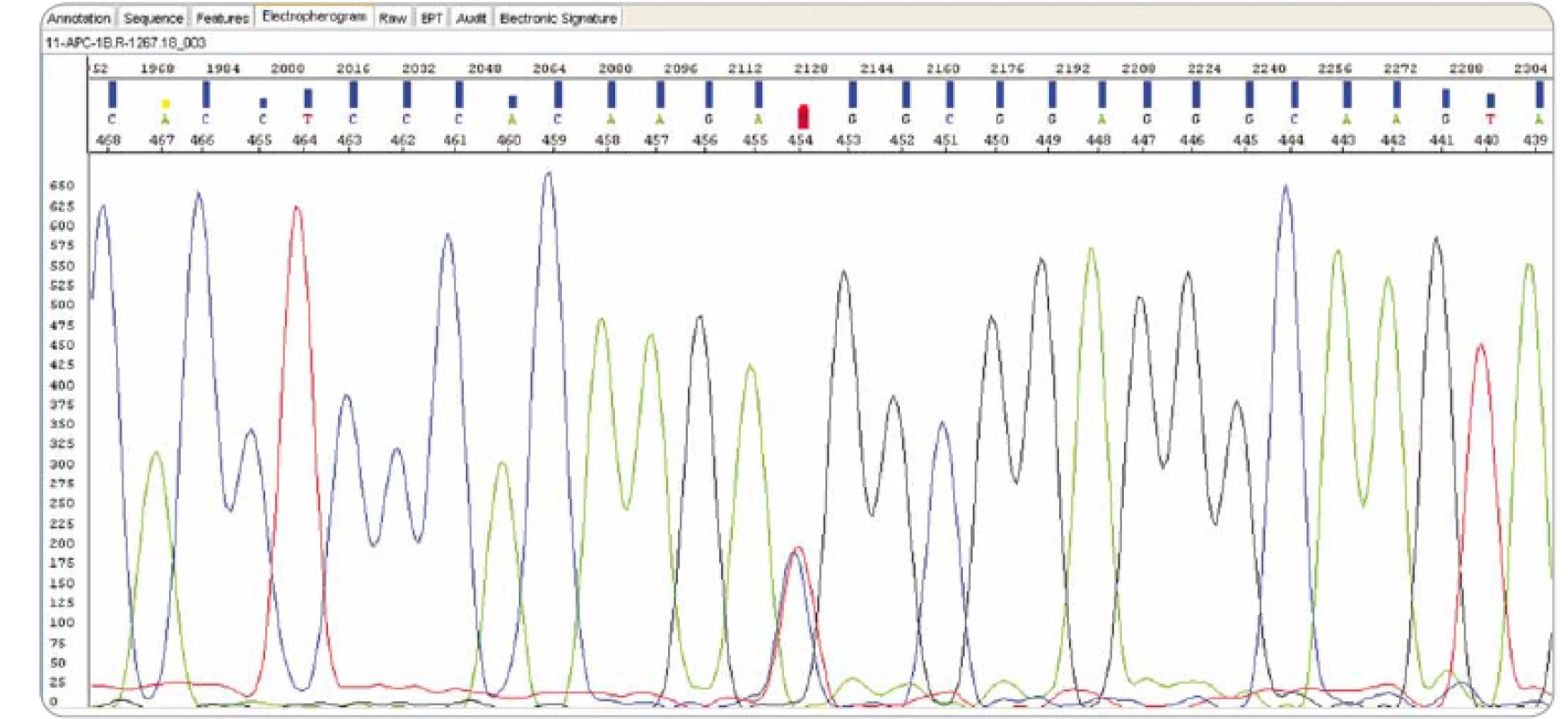
Task: Select the quality bar above position 453
Action: [852, 94]
